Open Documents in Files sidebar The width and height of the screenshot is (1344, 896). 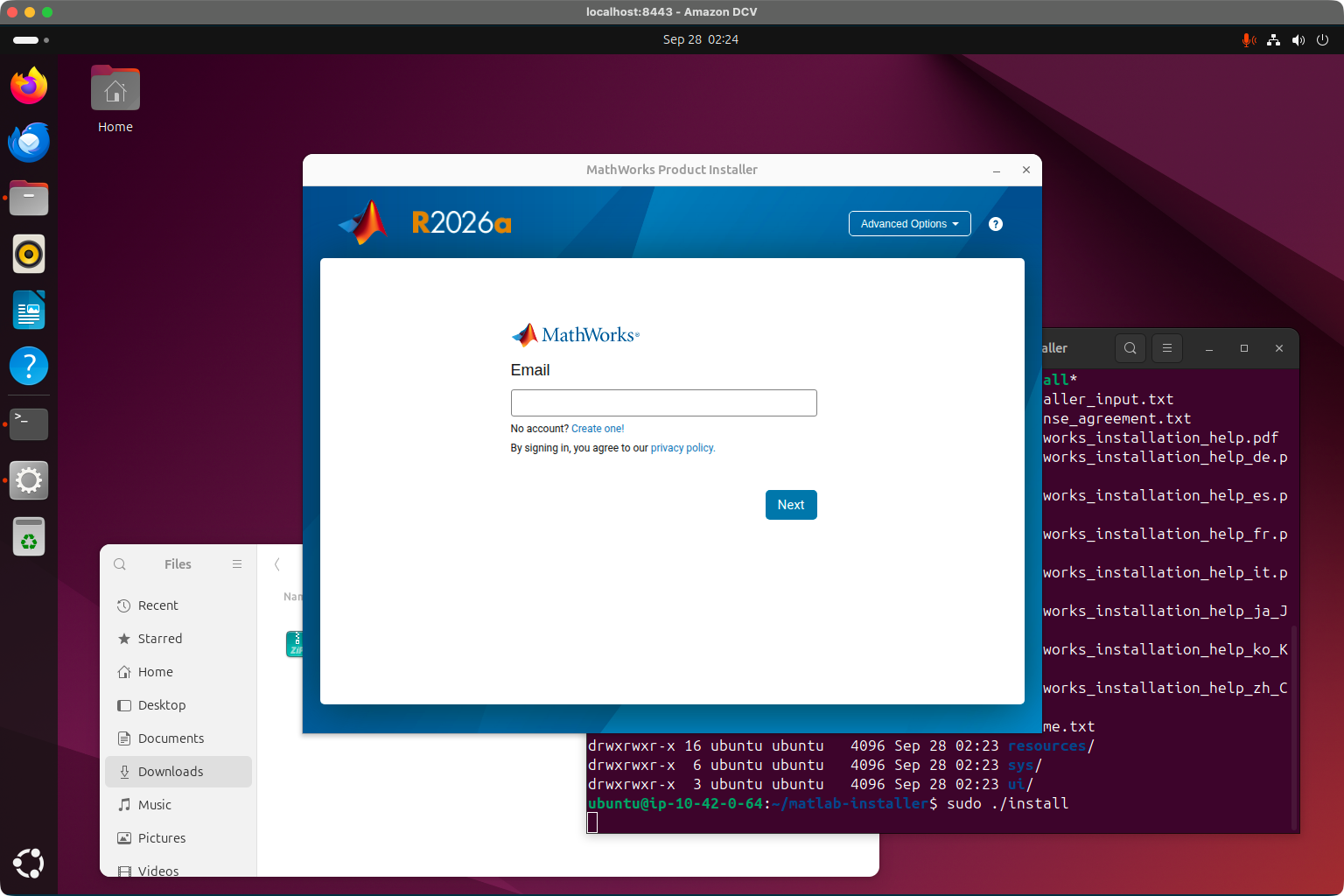tap(178, 738)
